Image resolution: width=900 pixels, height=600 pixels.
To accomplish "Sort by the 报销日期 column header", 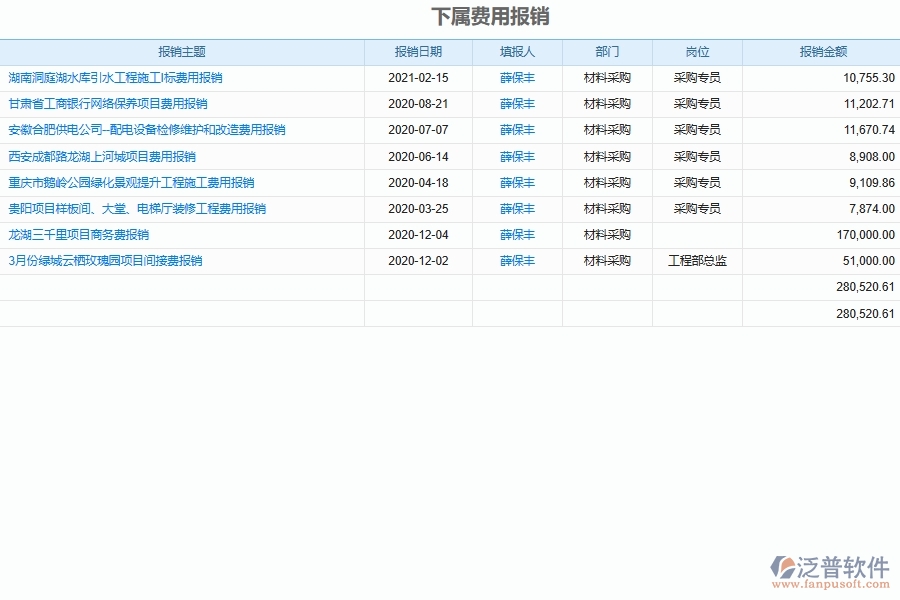I will 417,52.
